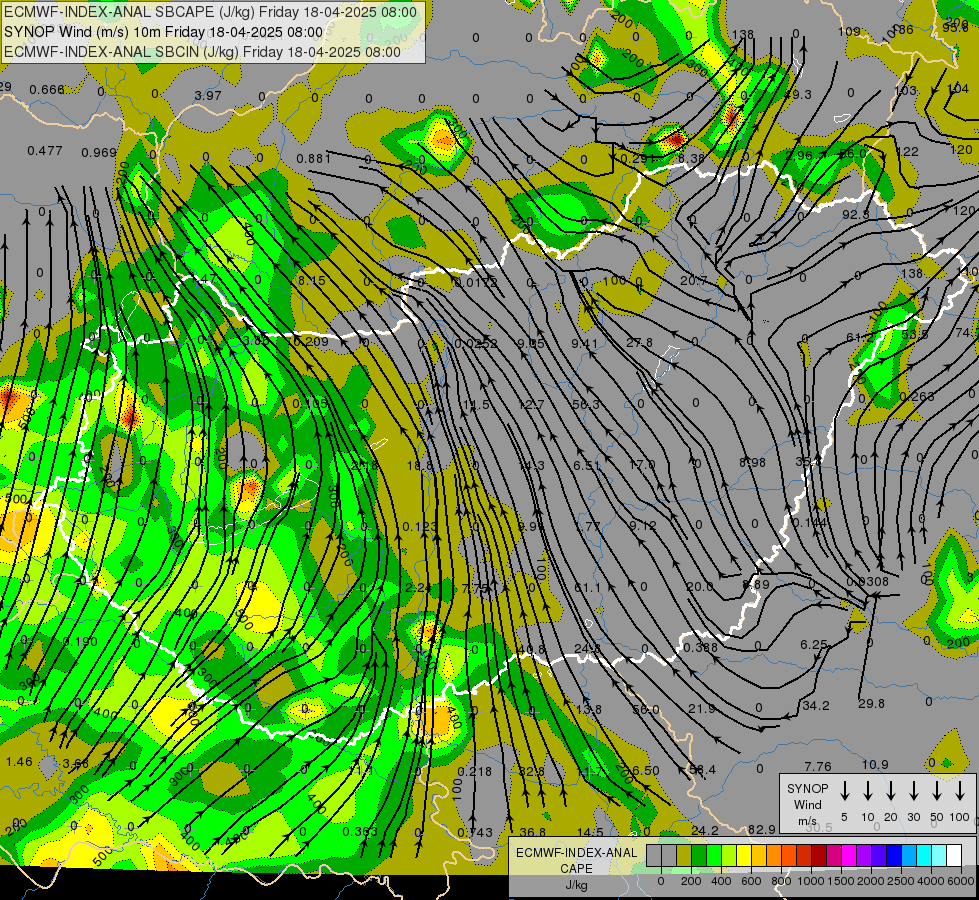Screen dimensions: 979x900
Task: Click the map value 8.98
Action: (752, 463)
